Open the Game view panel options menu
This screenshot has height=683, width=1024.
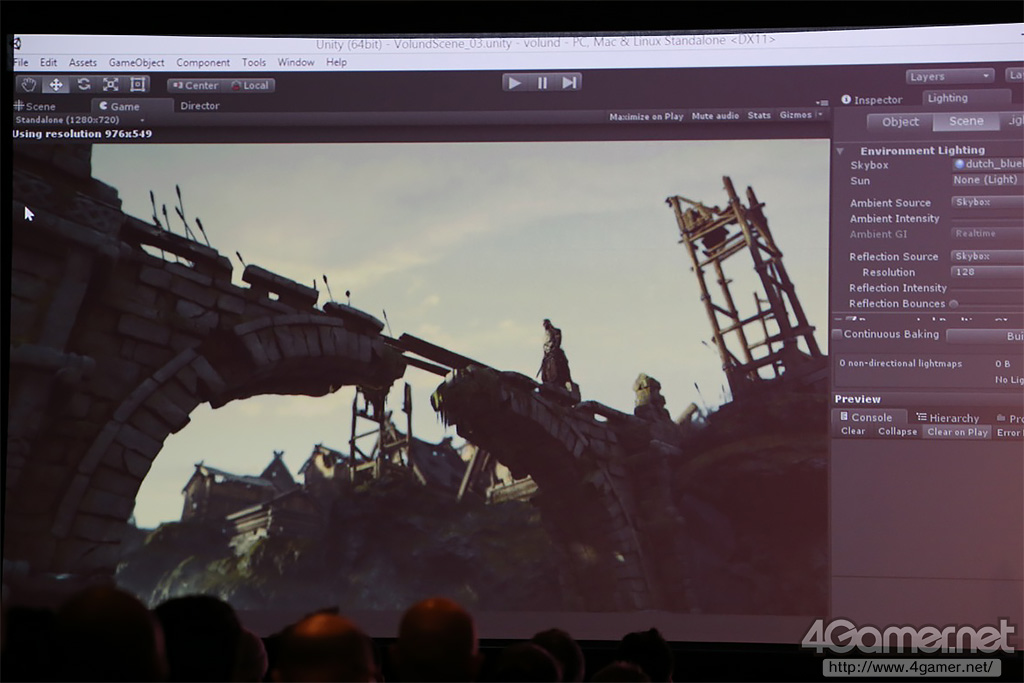click(822, 103)
